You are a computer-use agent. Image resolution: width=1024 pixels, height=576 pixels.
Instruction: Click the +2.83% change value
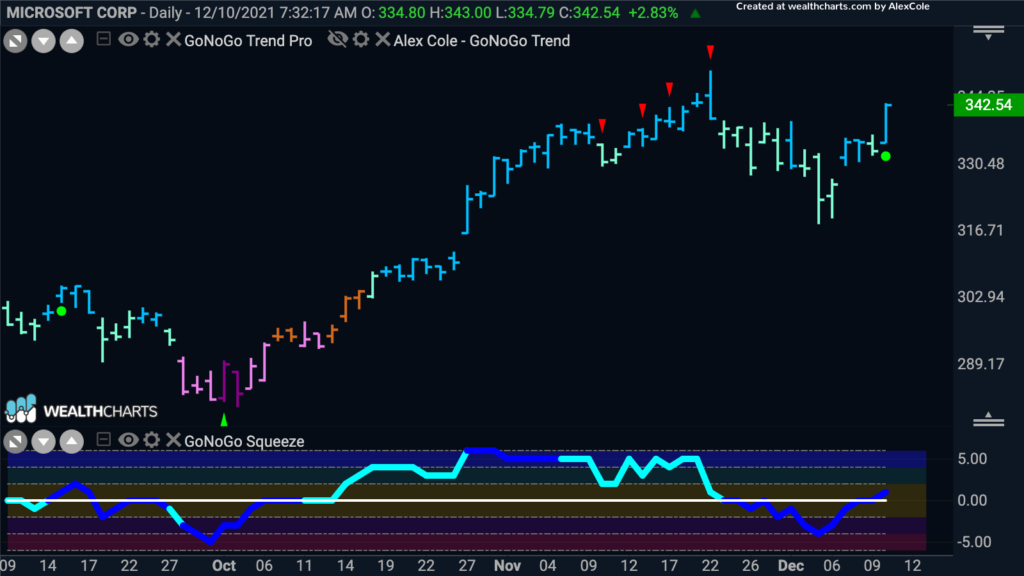[653, 12]
